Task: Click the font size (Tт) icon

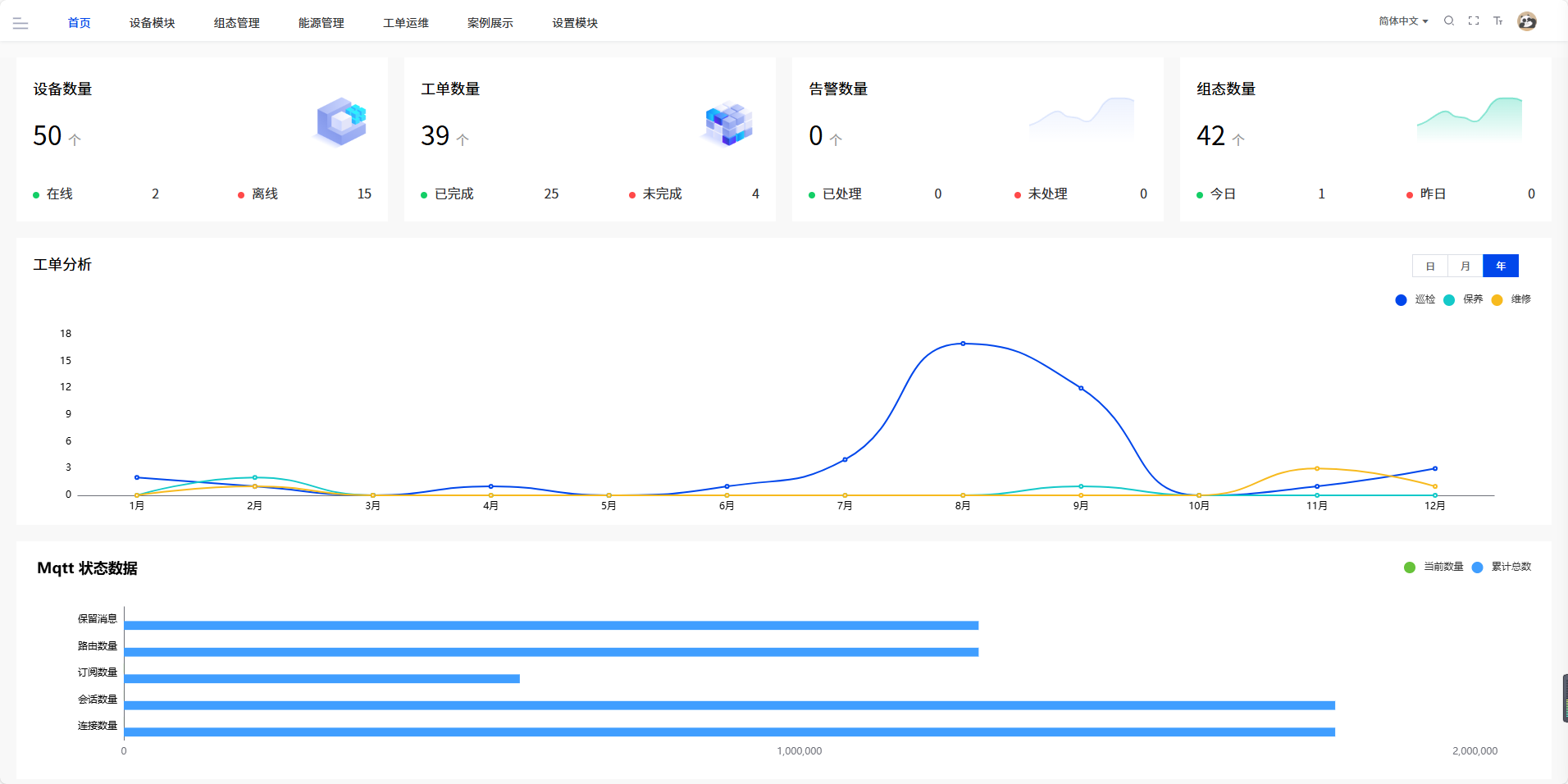Action: coord(1497,21)
